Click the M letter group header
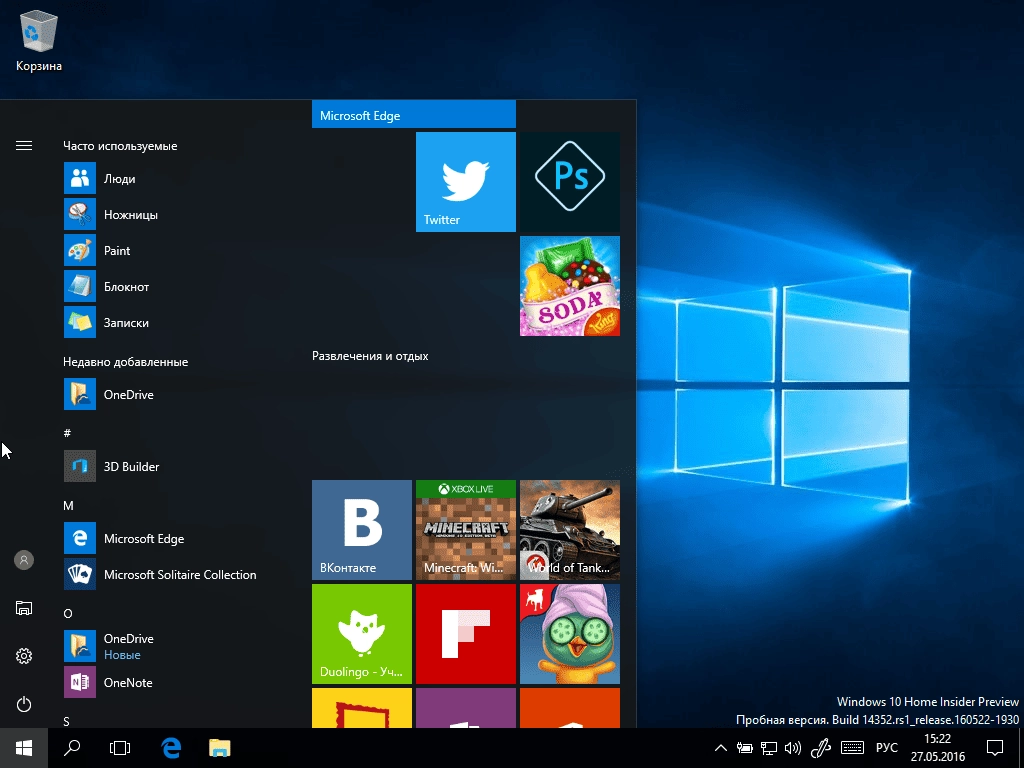This screenshot has height=768, width=1024. [69, 505]
